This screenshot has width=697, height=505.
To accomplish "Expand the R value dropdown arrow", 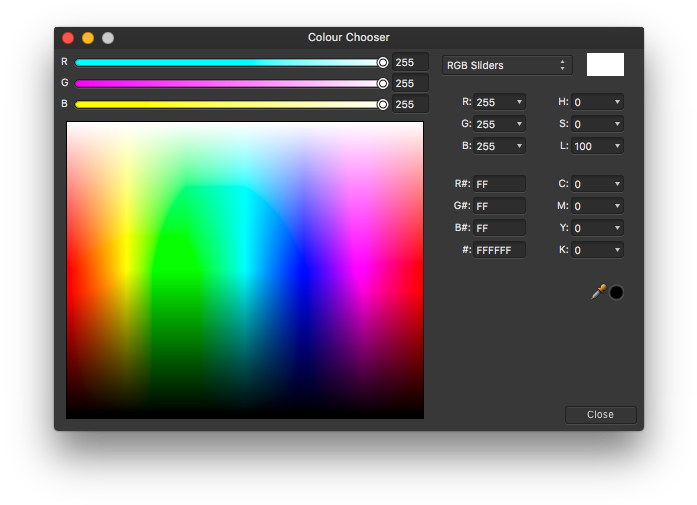I will click(519, 102).
